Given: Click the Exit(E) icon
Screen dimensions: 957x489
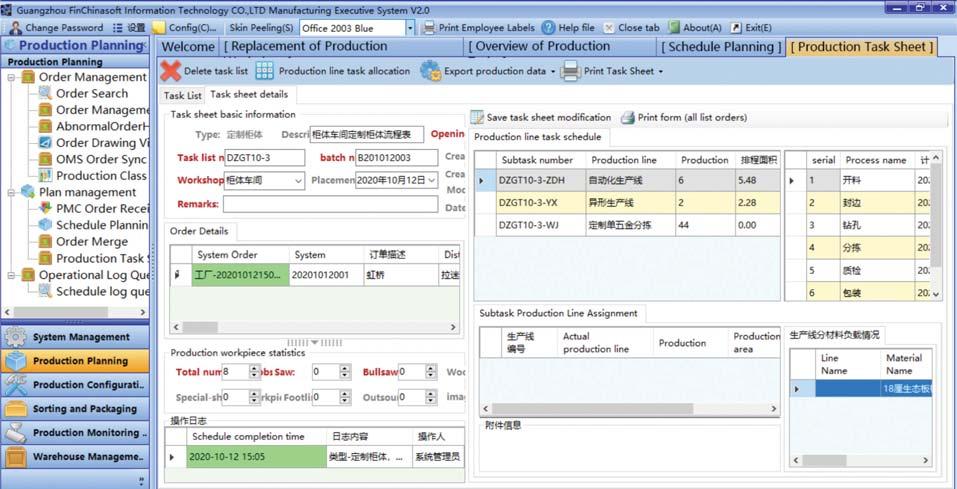Looking at the screenshot, I should [736, 28].
